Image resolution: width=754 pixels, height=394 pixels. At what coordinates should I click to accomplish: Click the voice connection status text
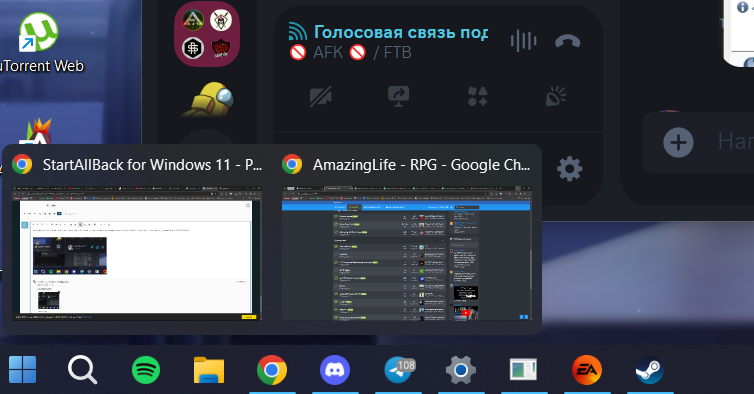pos(401,32)
